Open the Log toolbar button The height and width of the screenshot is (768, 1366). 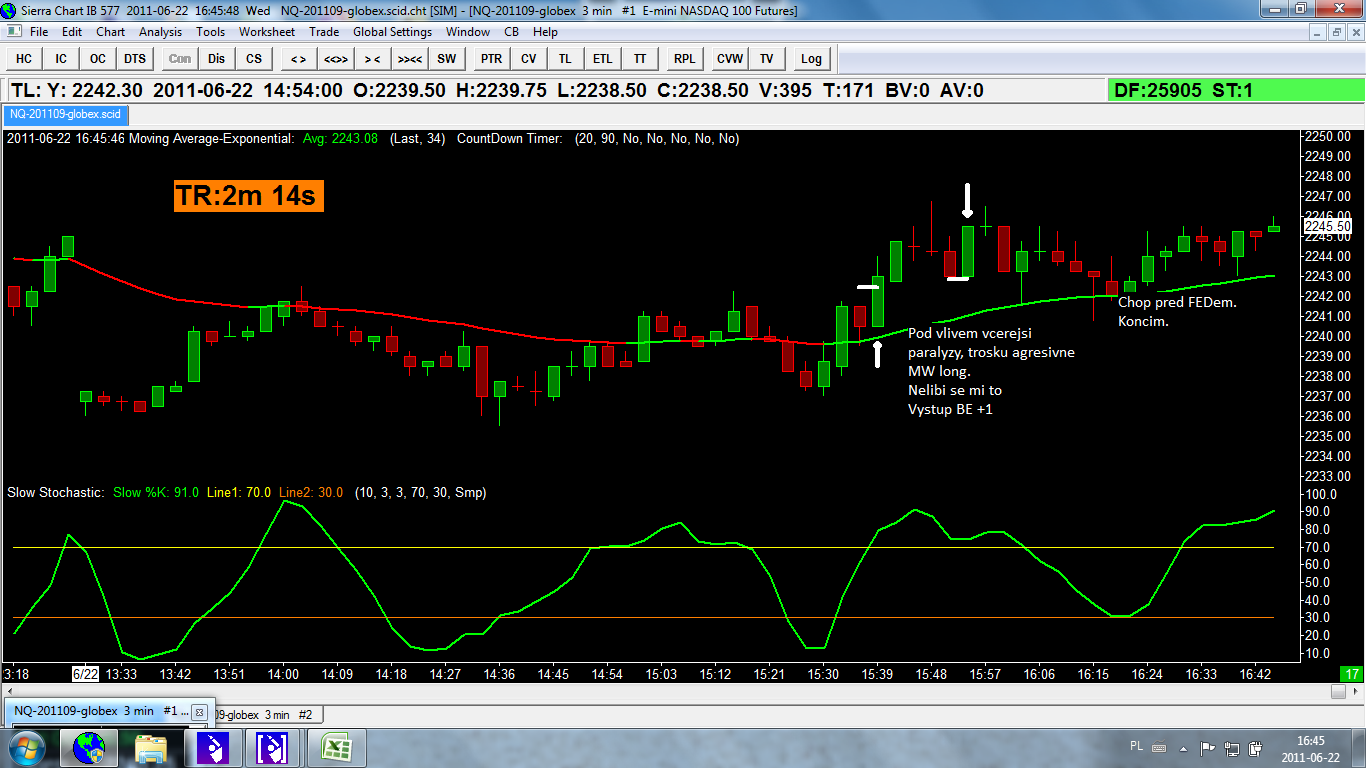pyautogui.click(x=811, y=59)
